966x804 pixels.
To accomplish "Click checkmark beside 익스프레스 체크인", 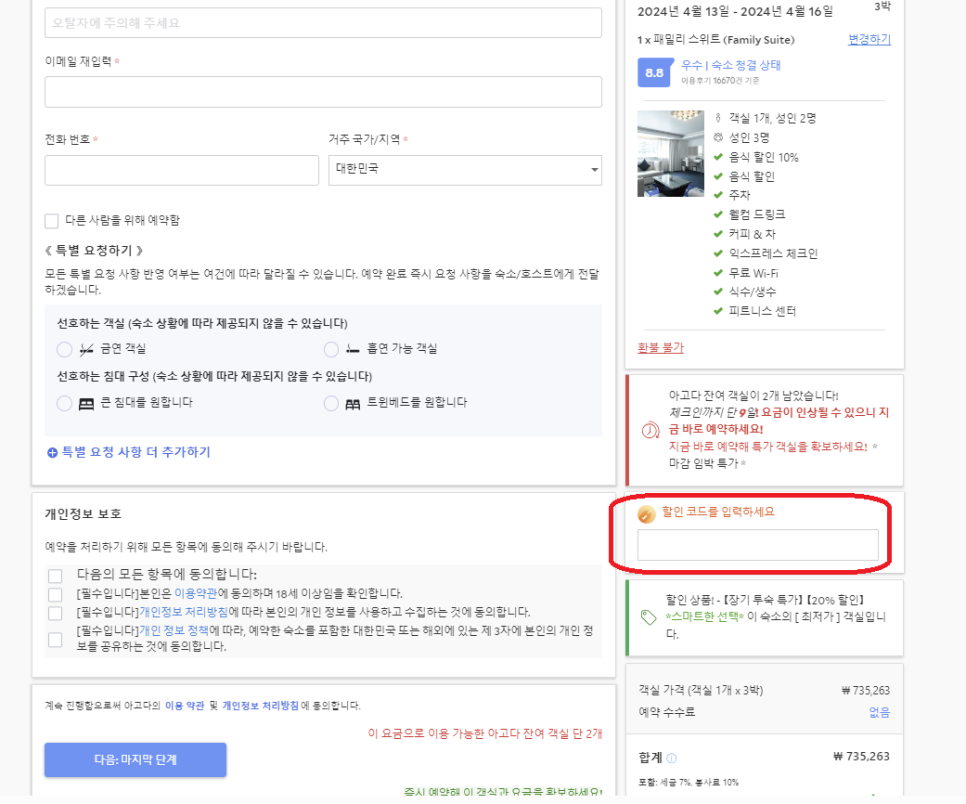I will (718, 254).
